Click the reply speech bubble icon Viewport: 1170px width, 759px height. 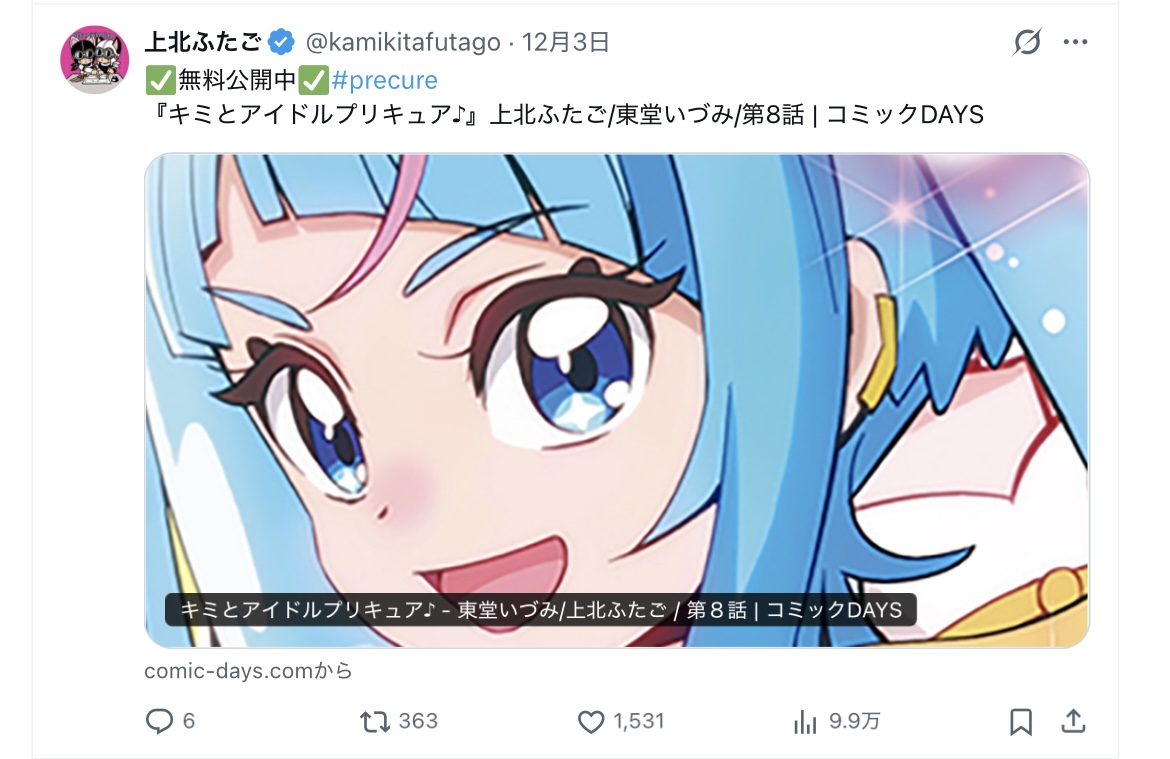pos(159,721)
